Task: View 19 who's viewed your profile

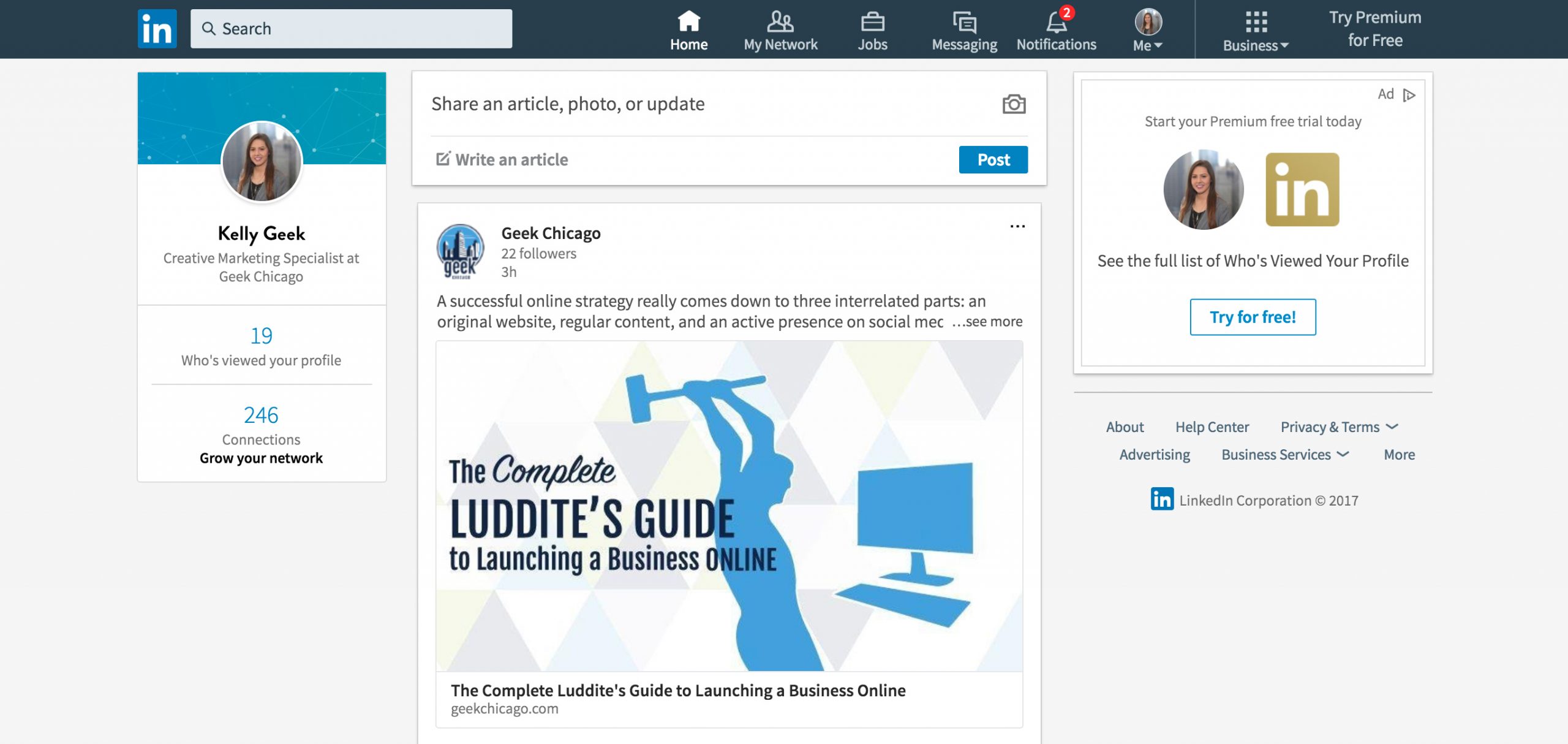Action: (261, 346)
